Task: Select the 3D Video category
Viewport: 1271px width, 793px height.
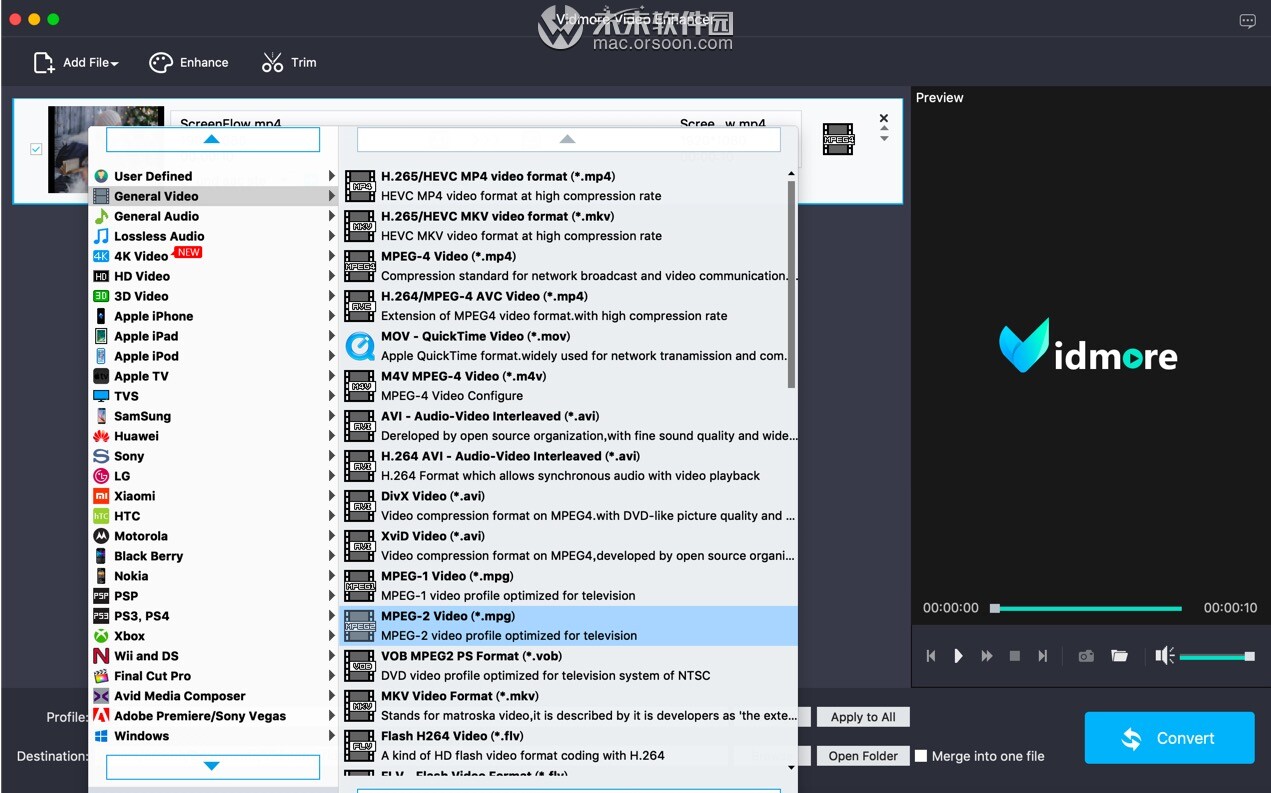Action: pyautogui.click(x=214, y=296)
